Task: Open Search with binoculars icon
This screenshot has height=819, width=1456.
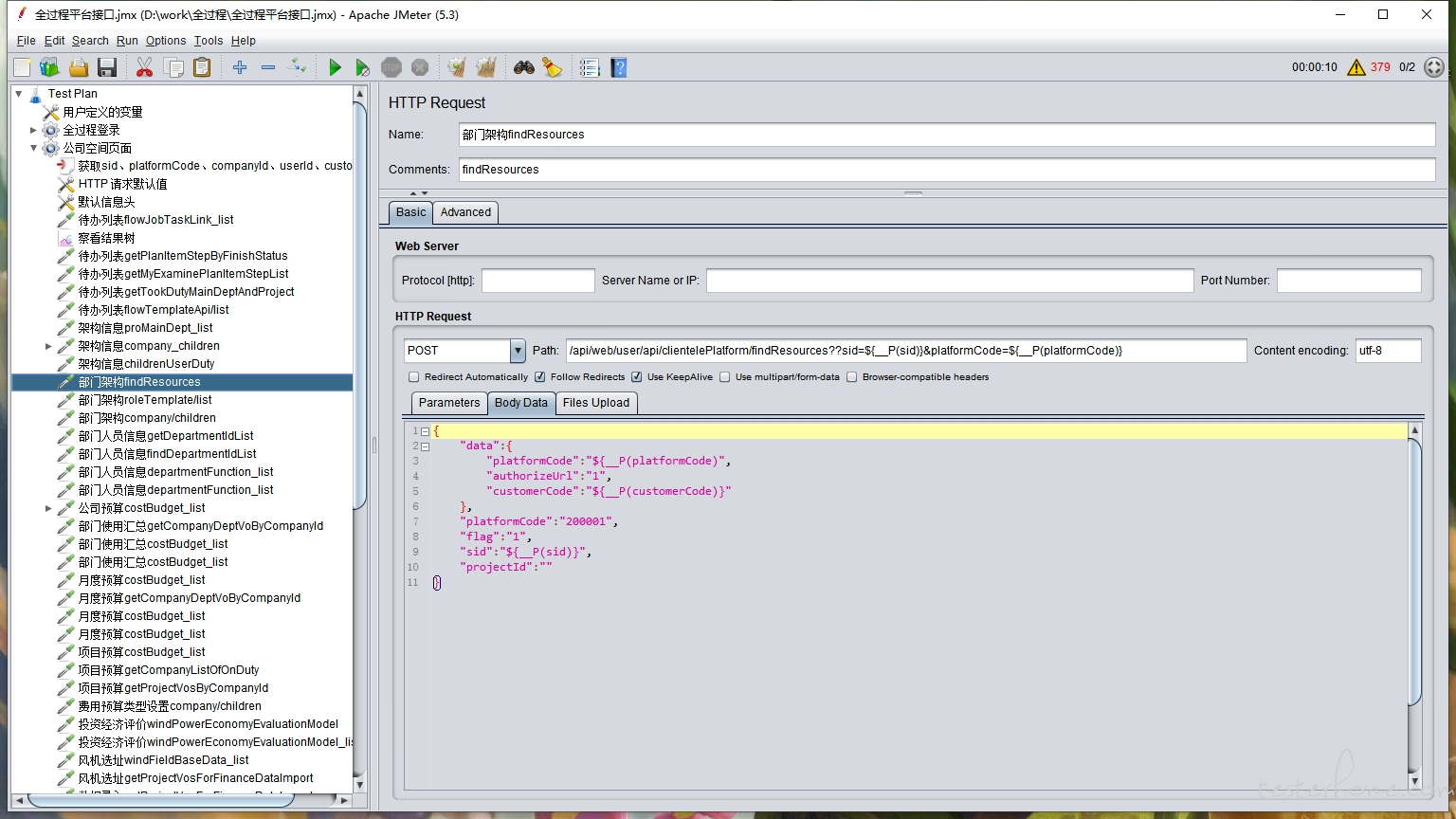Action: (524, 67)
